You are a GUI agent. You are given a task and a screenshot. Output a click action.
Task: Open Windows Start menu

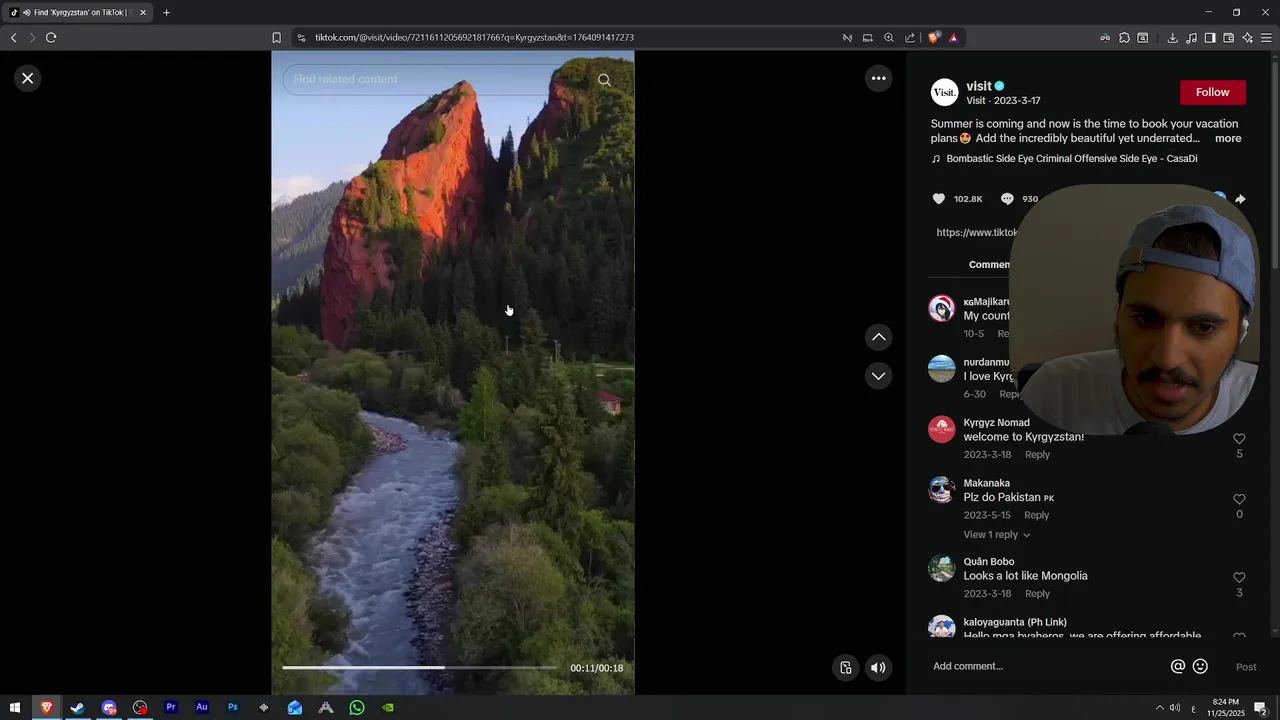[x=15, y=708]
